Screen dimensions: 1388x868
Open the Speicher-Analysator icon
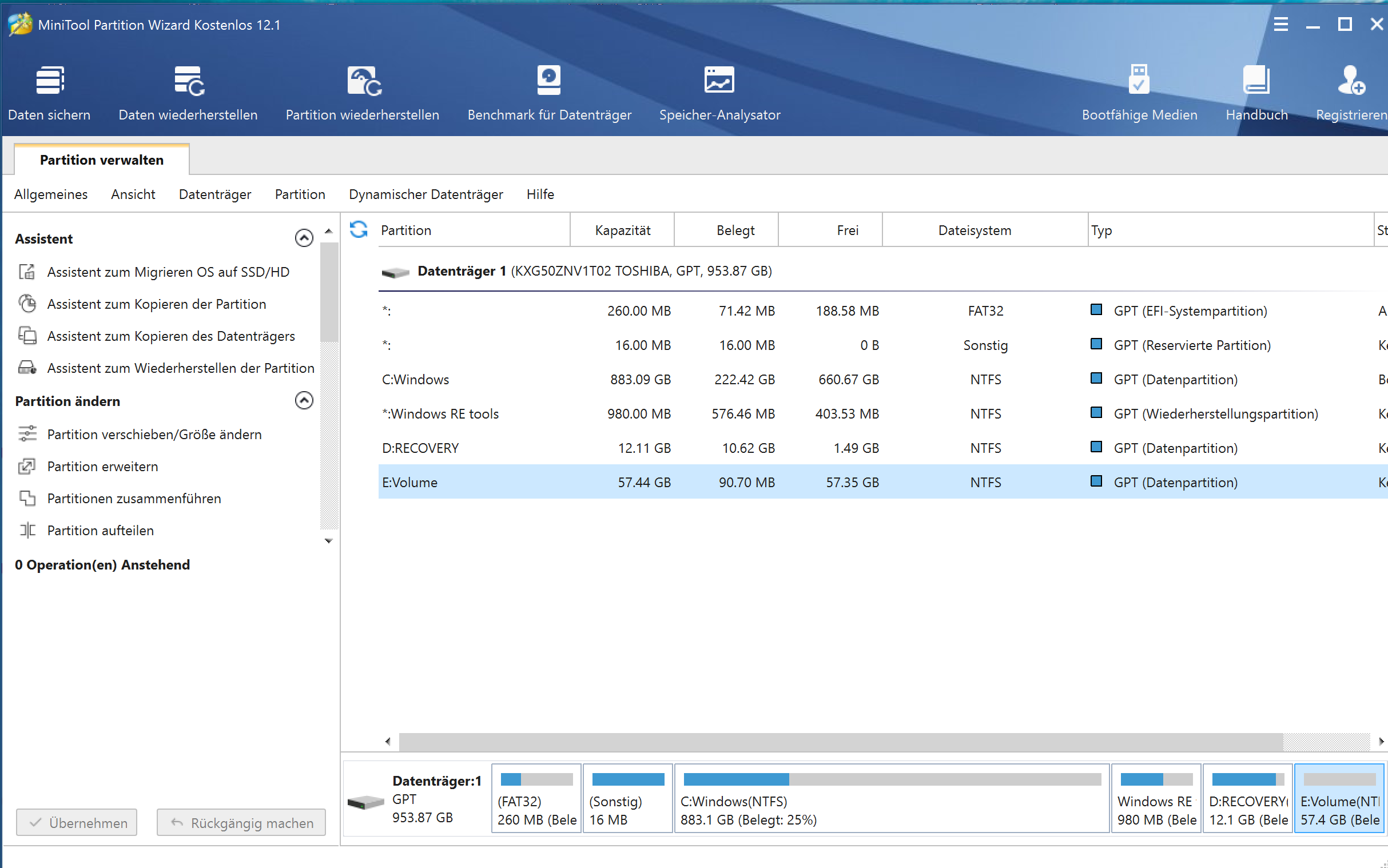(719, 81)
